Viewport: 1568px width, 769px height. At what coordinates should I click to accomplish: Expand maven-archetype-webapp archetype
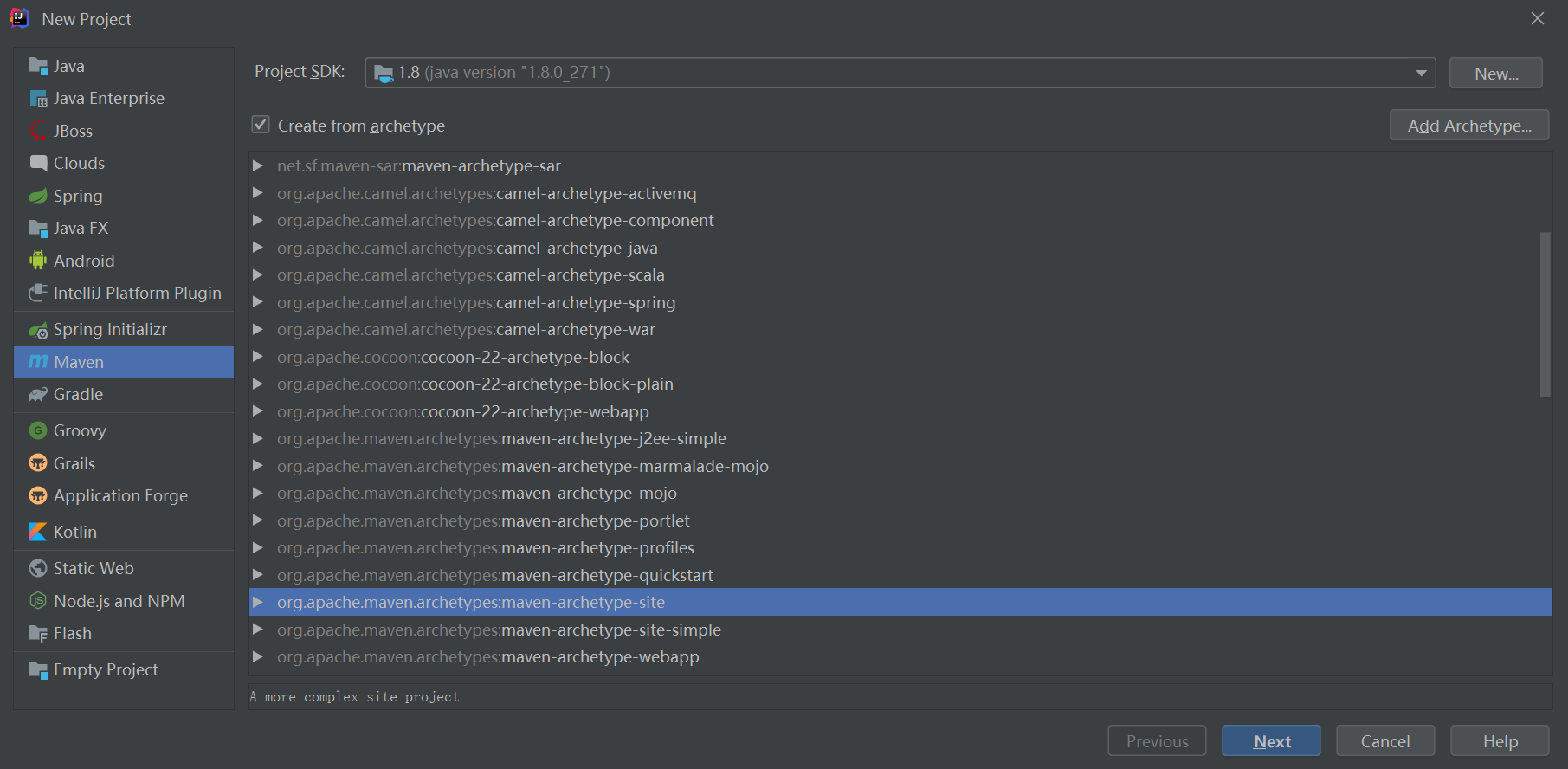(258, 656)
